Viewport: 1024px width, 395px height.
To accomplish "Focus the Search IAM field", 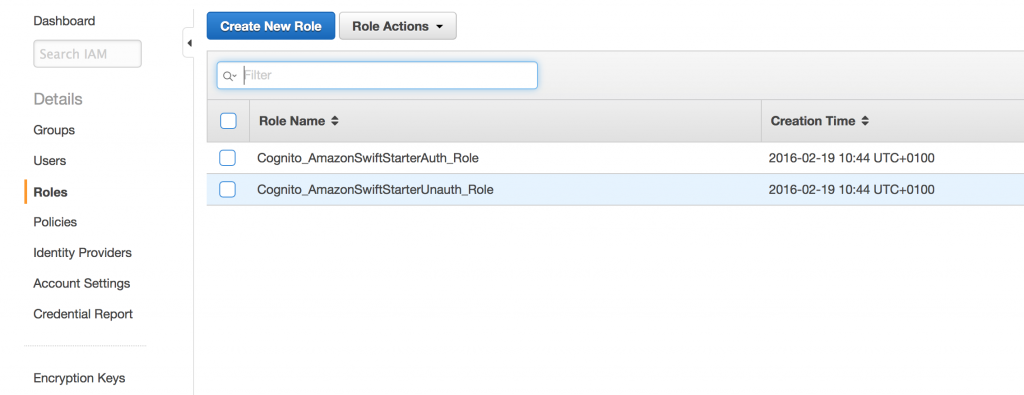I will pyautogui.click(x=88, y=54).
